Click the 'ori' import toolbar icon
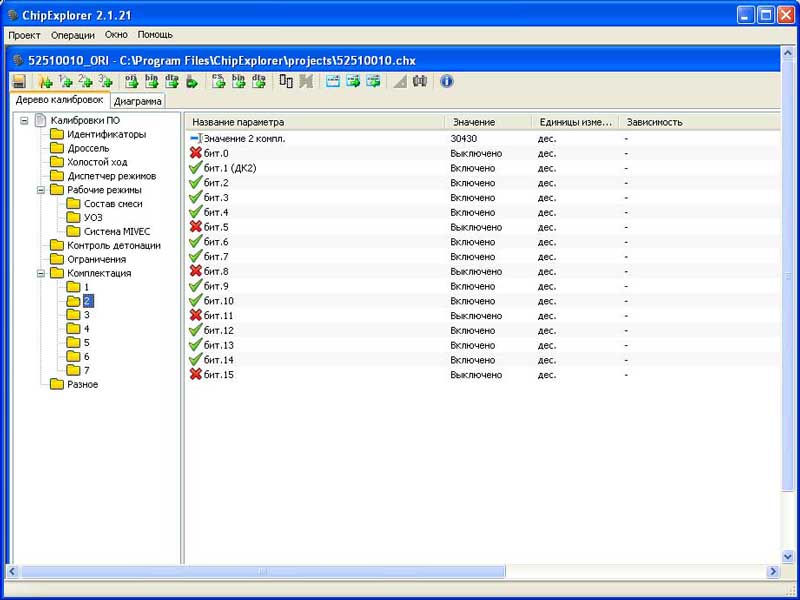 (x=132, y=81)
